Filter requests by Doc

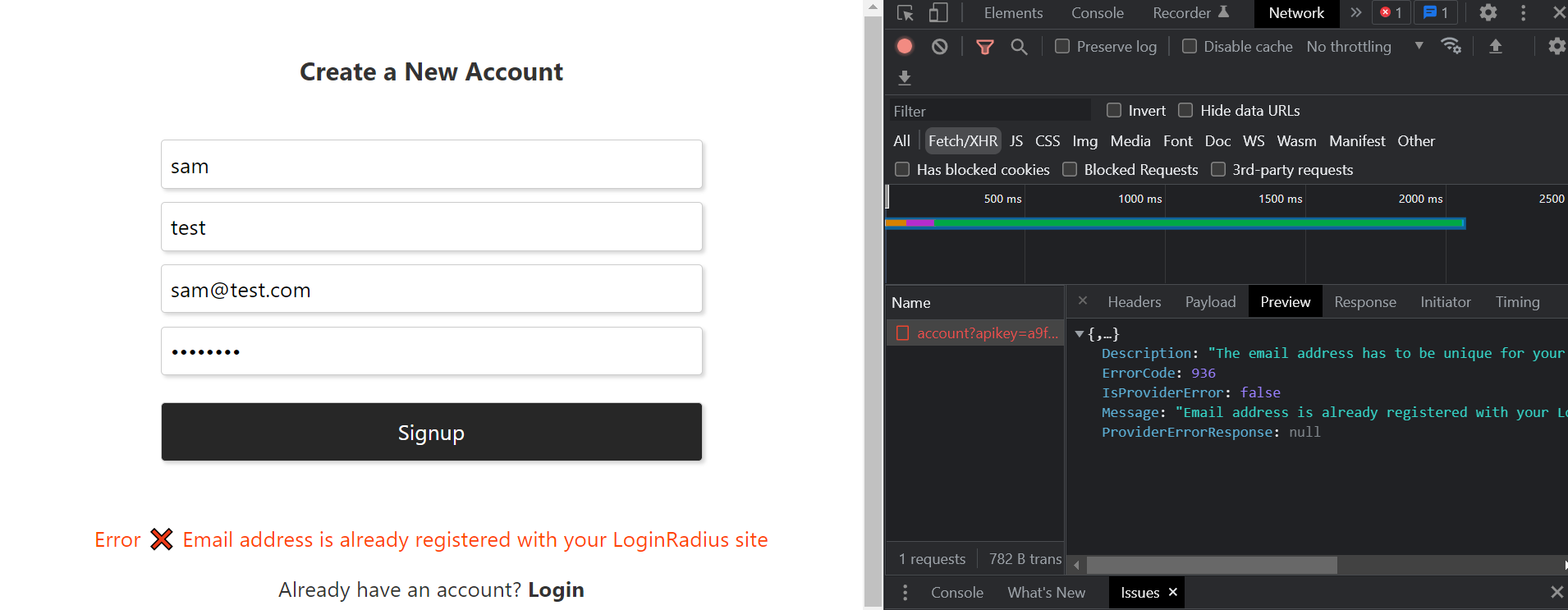click(x=1217, y=141)
